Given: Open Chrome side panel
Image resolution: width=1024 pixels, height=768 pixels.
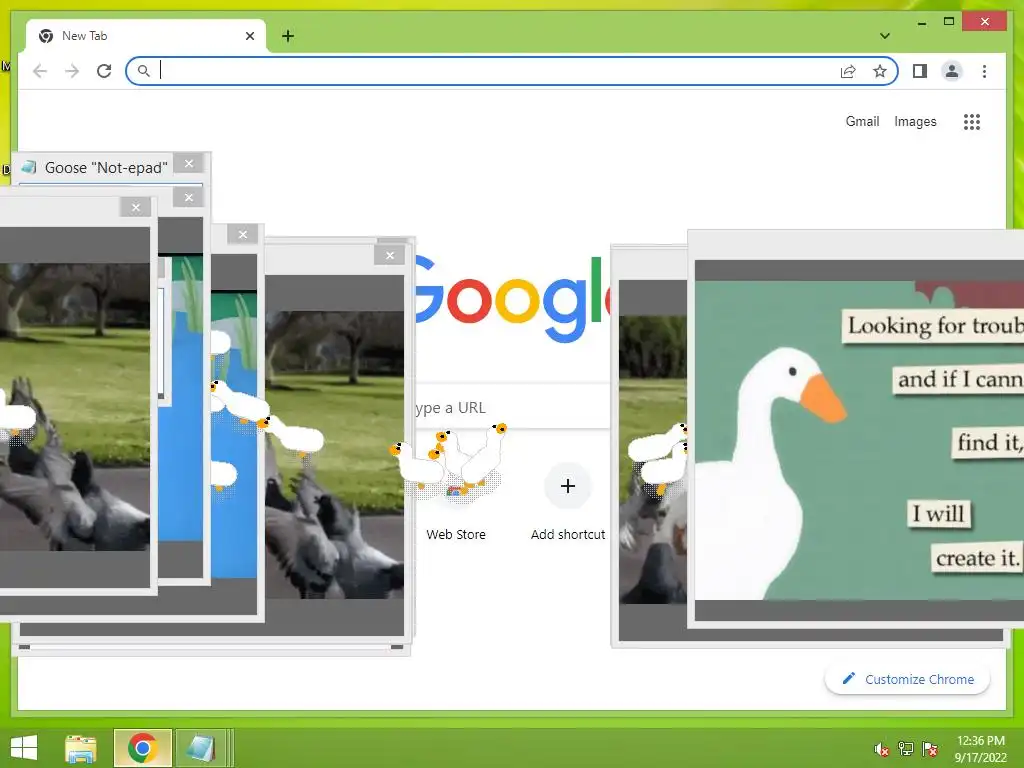Looking at the screenshot, I should tap(920, 71).
